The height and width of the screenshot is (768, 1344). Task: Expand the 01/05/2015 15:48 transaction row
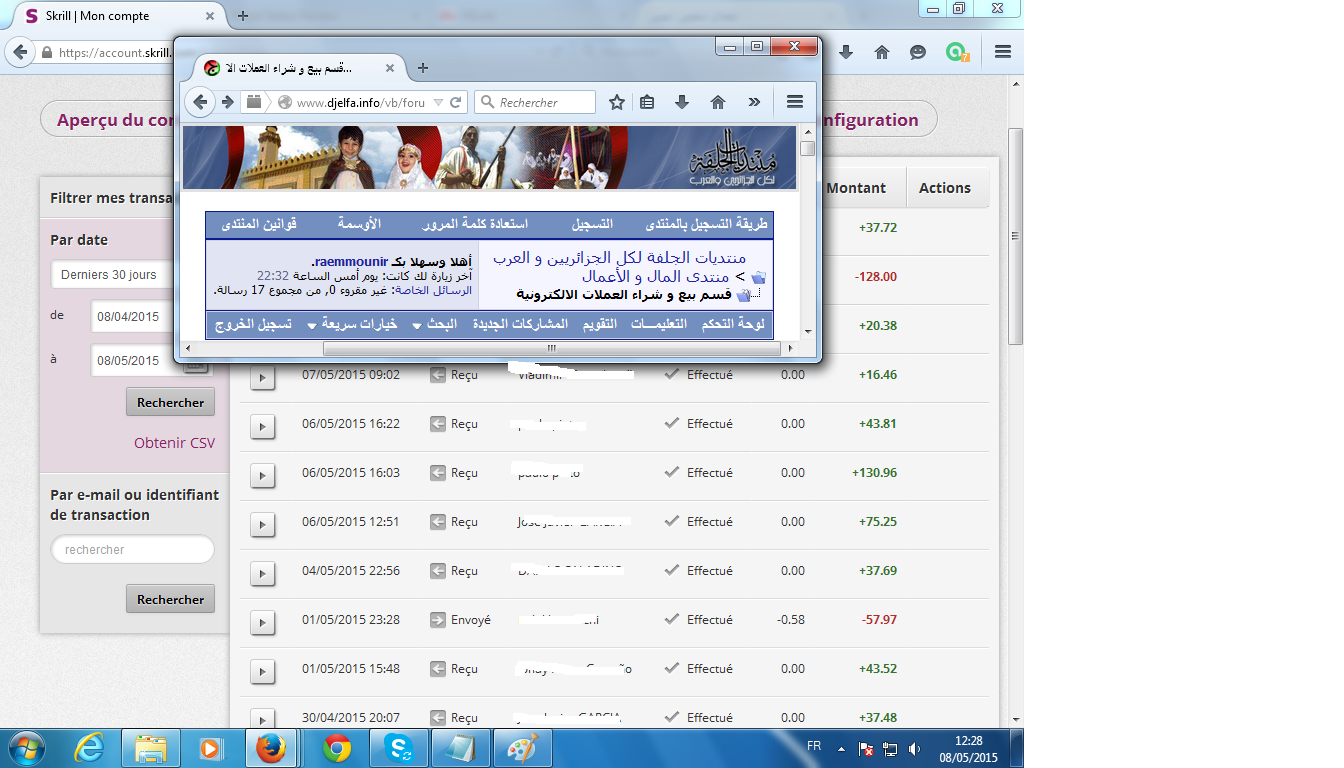(261, 672)
